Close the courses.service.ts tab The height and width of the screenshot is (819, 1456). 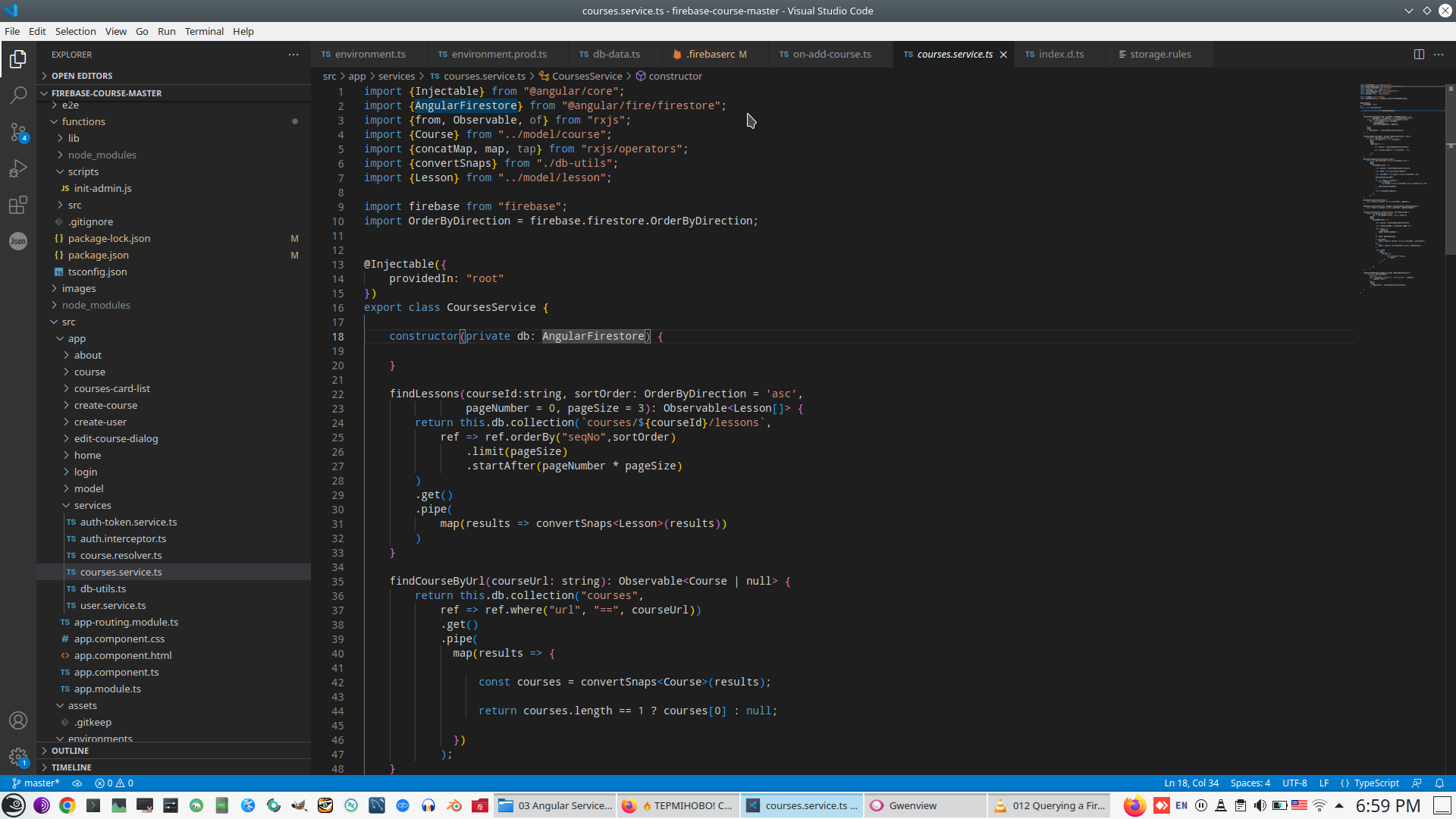pos(1003,55)
